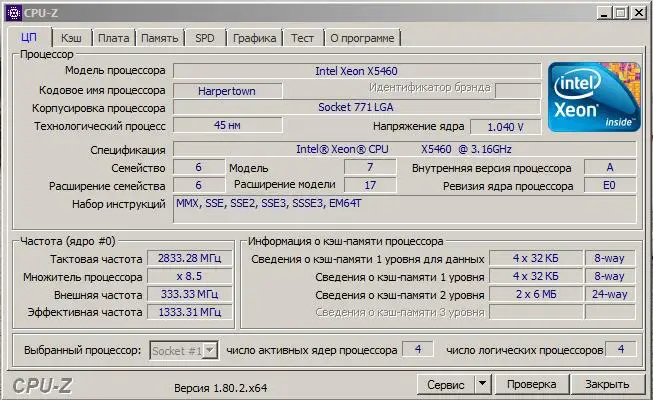Screen dimensions: 653x400
Task: Click the 1.040 V core voltage value
Action: tap(506, 127)
